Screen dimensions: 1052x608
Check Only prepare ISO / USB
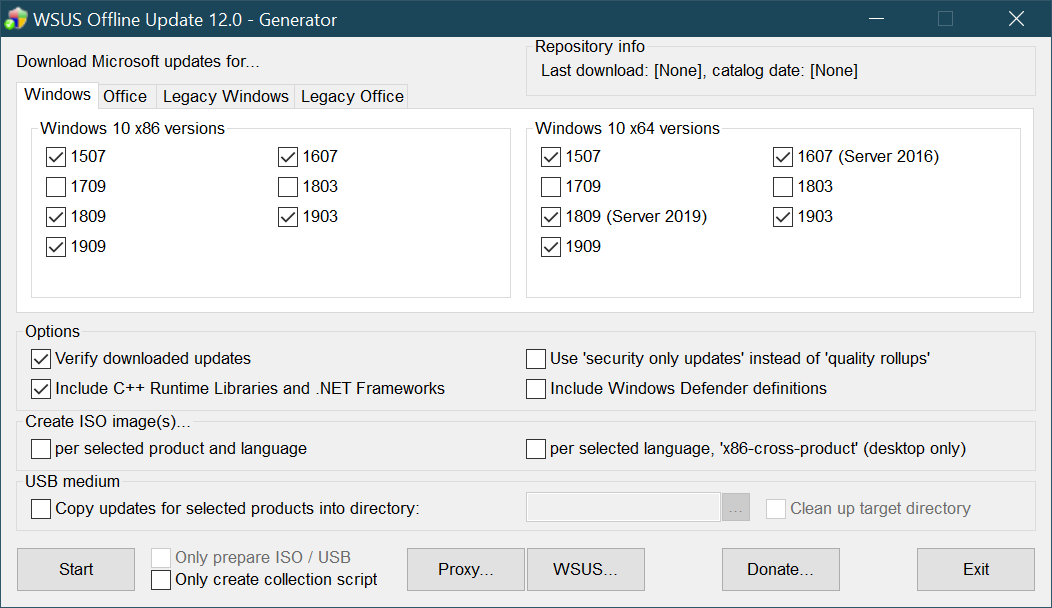(x=161, y=558)
